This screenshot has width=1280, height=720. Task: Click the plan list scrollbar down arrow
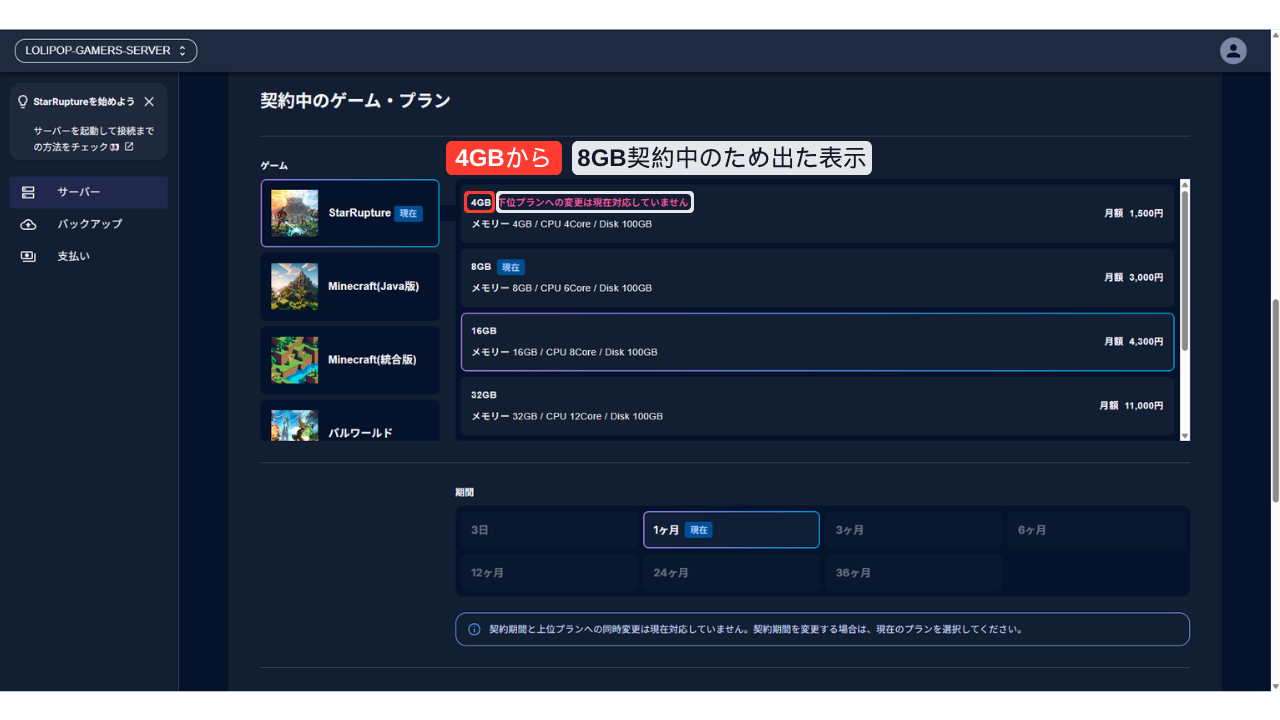1185,436
